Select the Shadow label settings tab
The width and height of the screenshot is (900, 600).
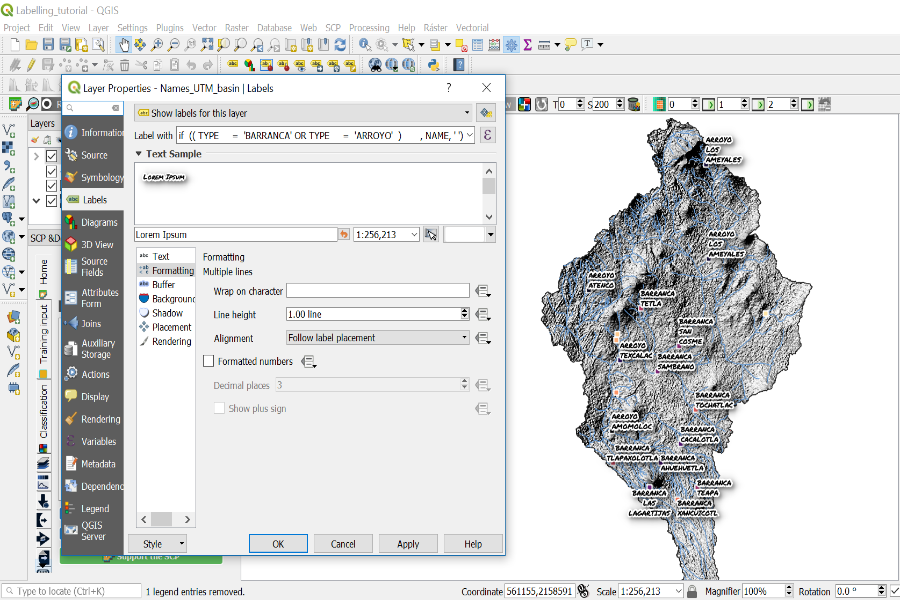point(167,313)
